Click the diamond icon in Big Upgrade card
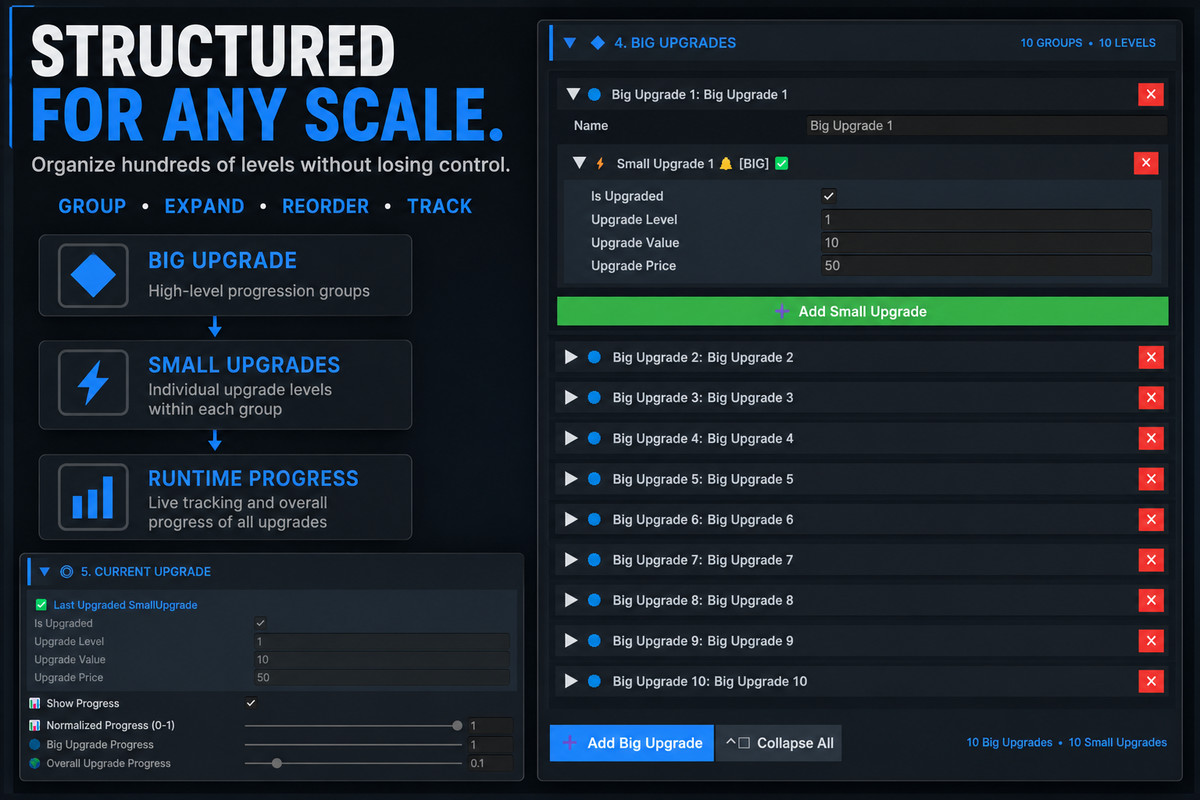The image size is (1200, 800). 93,275
